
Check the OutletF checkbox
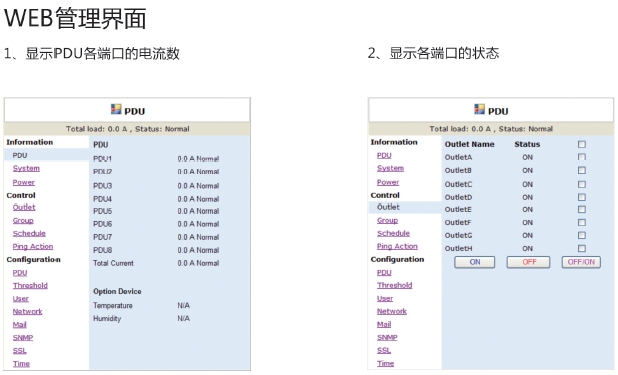tap(582, 222)
